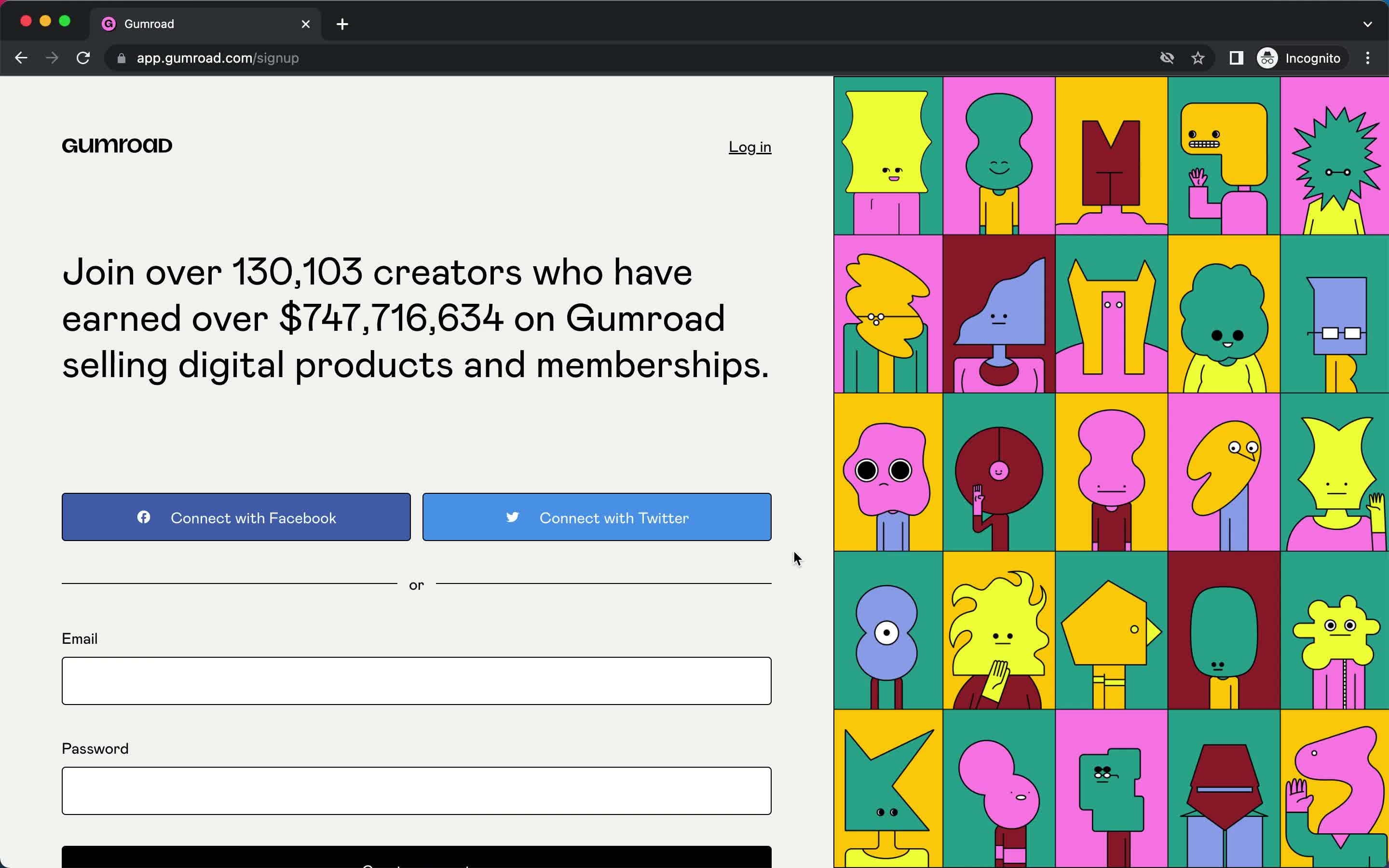Click the headline about 130,103 creators
This screenshot has height=868, width=1389.
point(416,319)
